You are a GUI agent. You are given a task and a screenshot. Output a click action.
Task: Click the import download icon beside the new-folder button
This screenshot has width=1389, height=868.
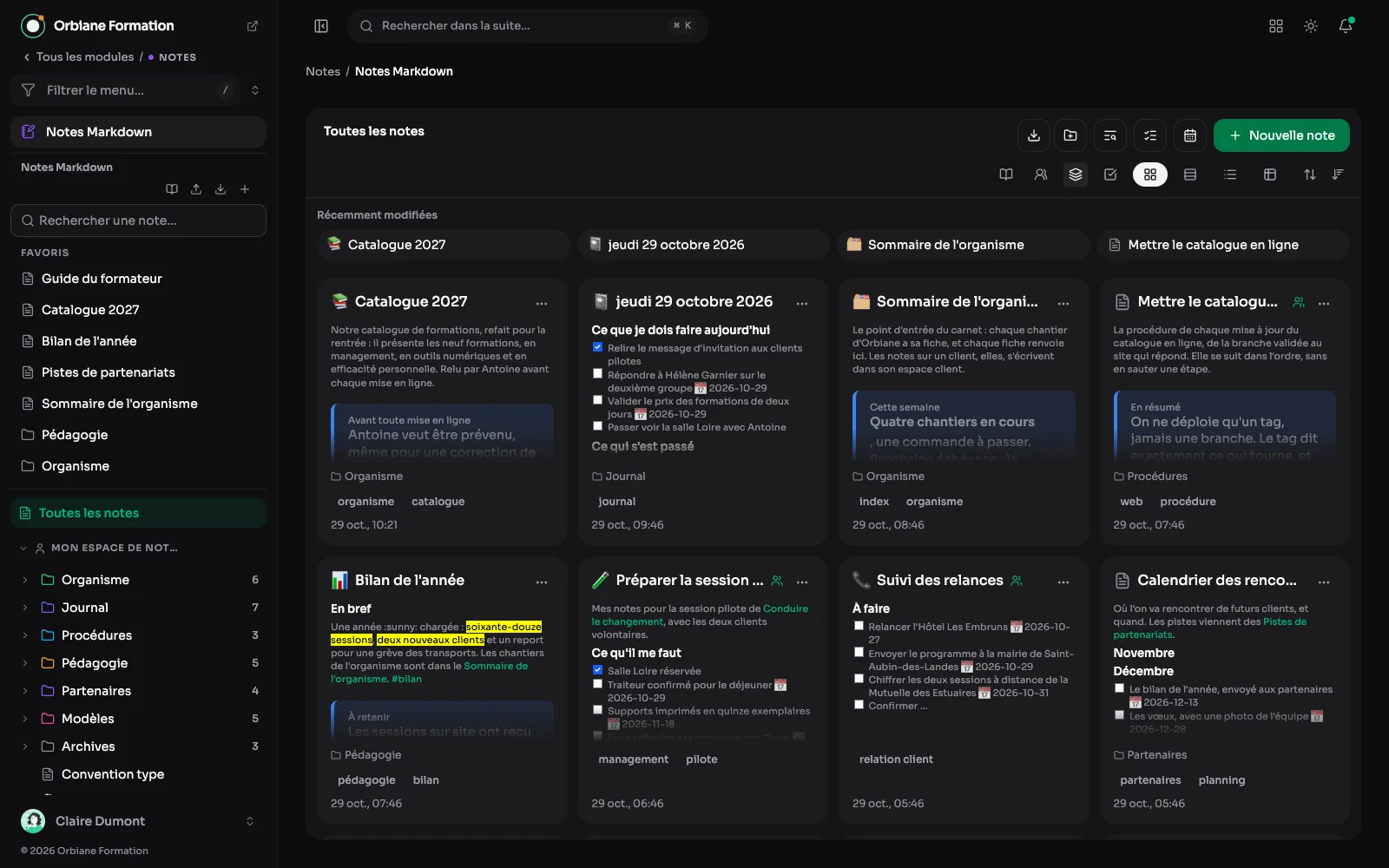[1034, 135]
